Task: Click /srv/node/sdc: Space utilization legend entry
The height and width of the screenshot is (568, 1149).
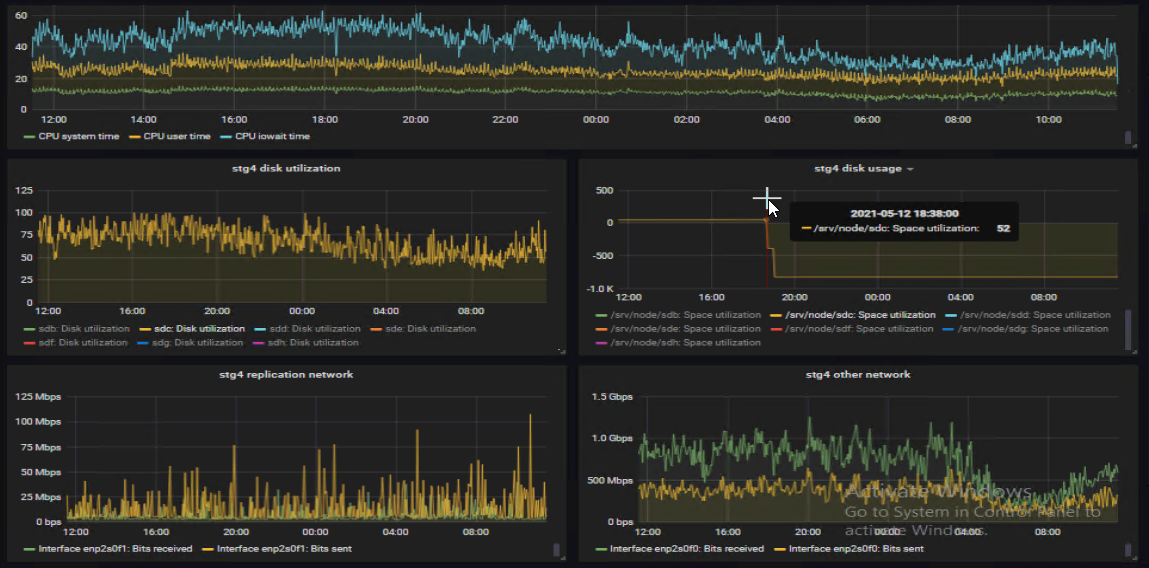Action: 860,314
